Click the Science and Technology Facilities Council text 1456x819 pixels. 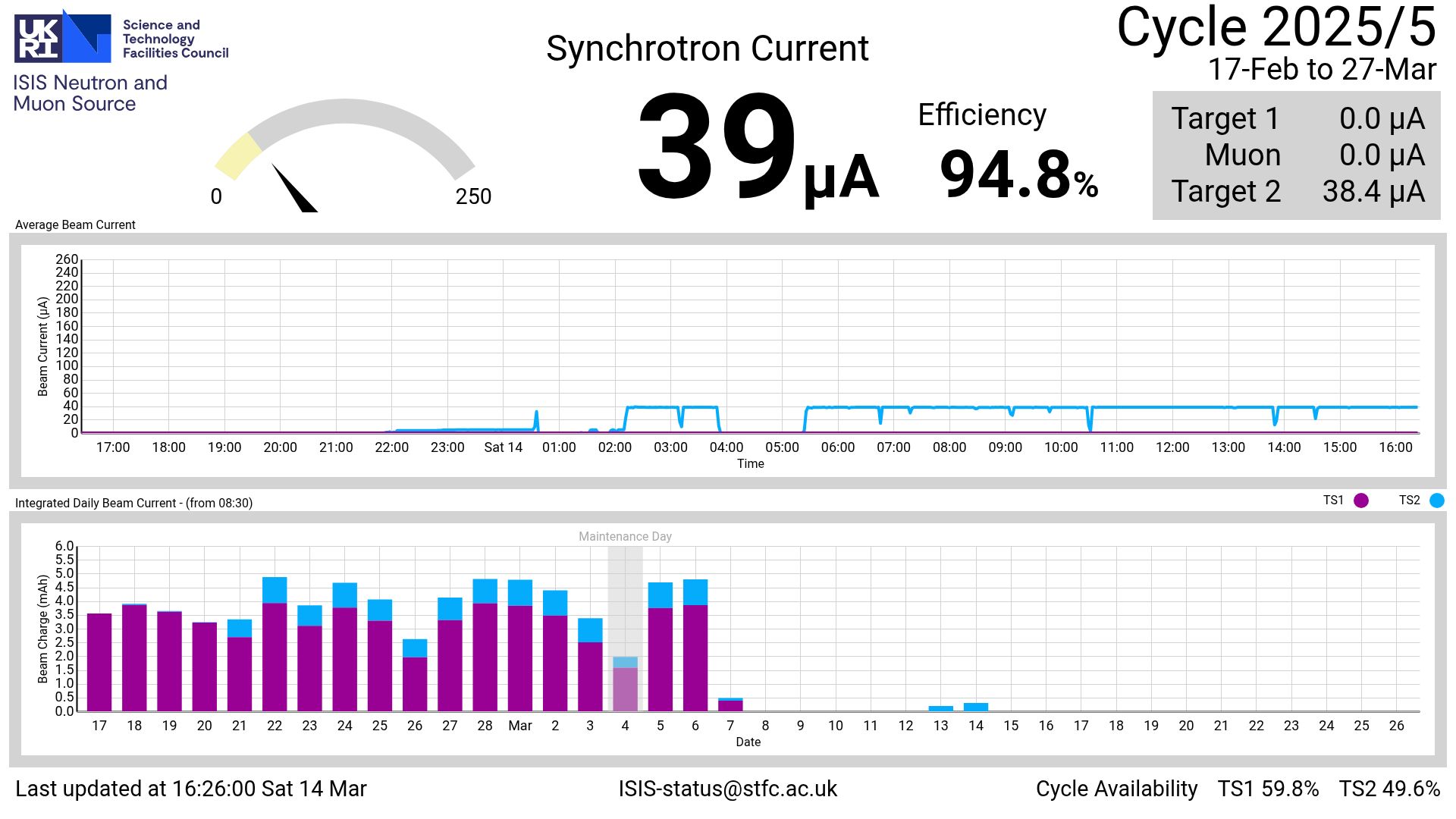coord(175,39)
